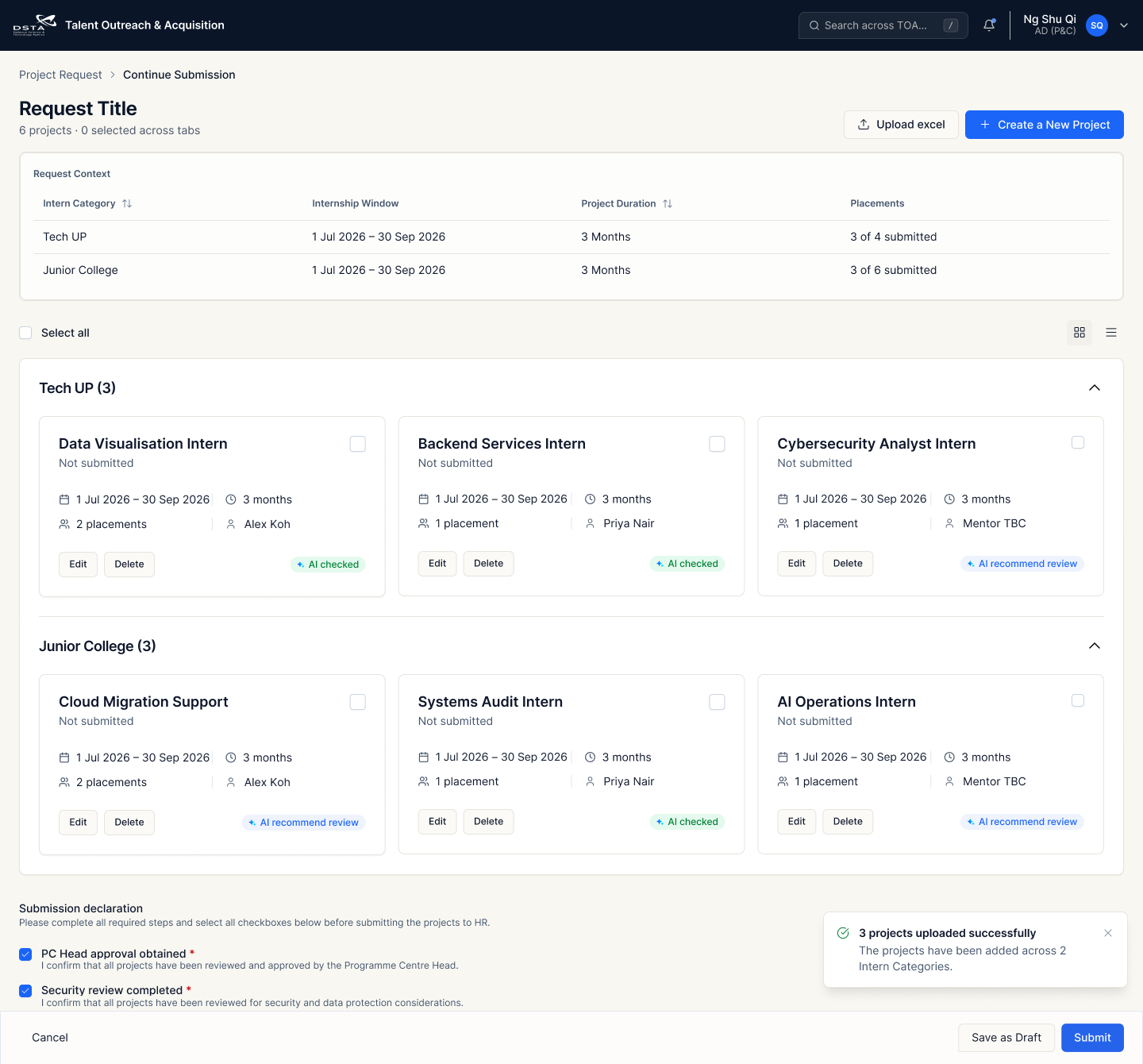
Task: Edit Backend Services Intern project
Action: [437, 564]
